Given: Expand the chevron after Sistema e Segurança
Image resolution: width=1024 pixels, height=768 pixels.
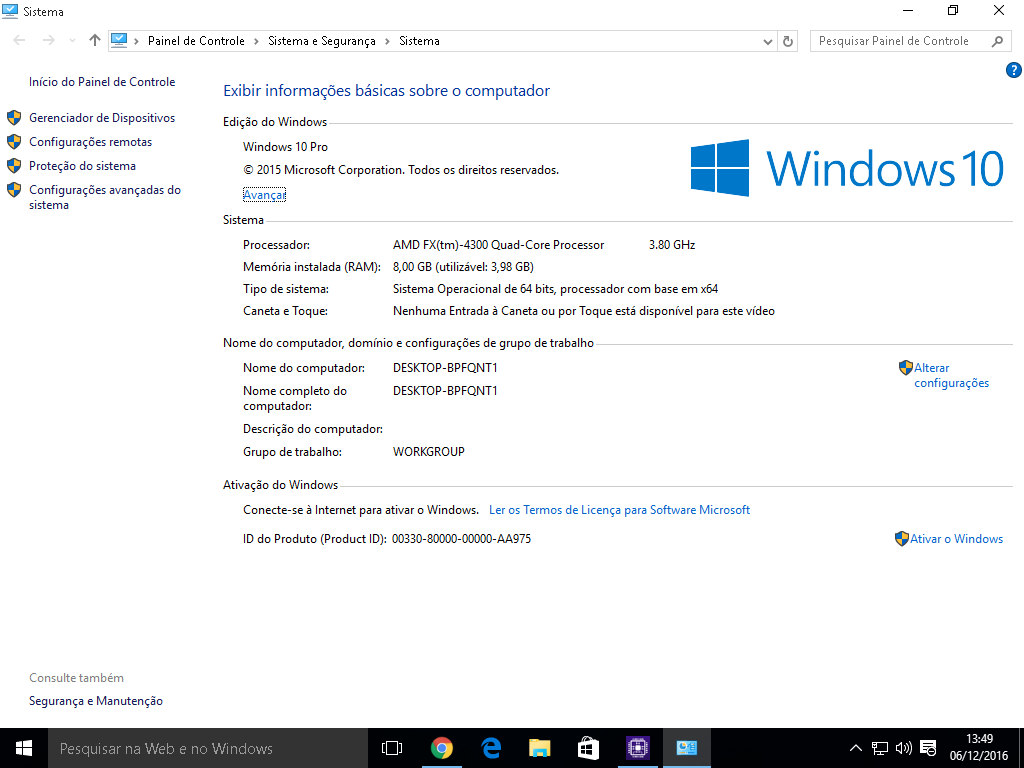Looking at the screenshot, I should click(x=387, y=41).
